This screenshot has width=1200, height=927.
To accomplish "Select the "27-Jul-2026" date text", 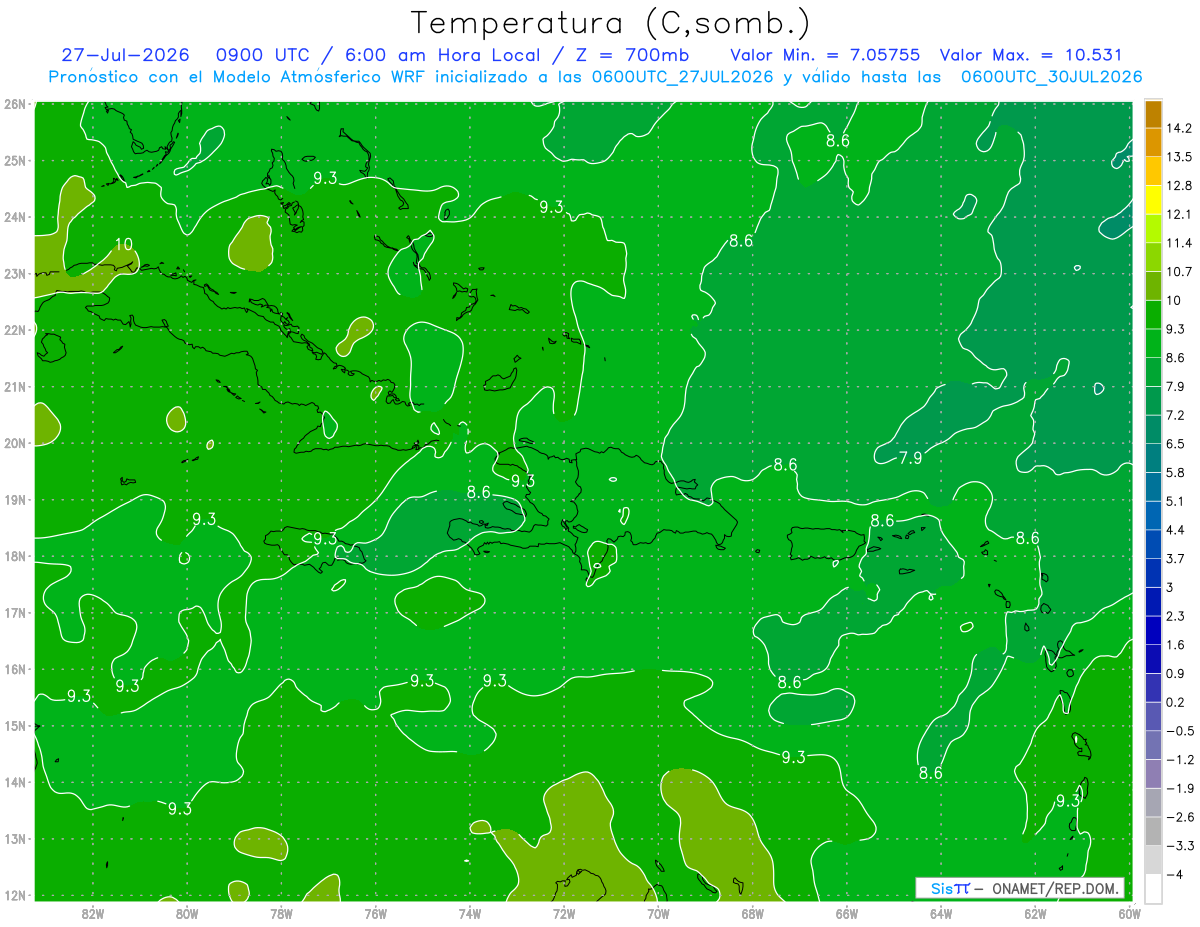I will pyautogui.click(x=125, y=55).
